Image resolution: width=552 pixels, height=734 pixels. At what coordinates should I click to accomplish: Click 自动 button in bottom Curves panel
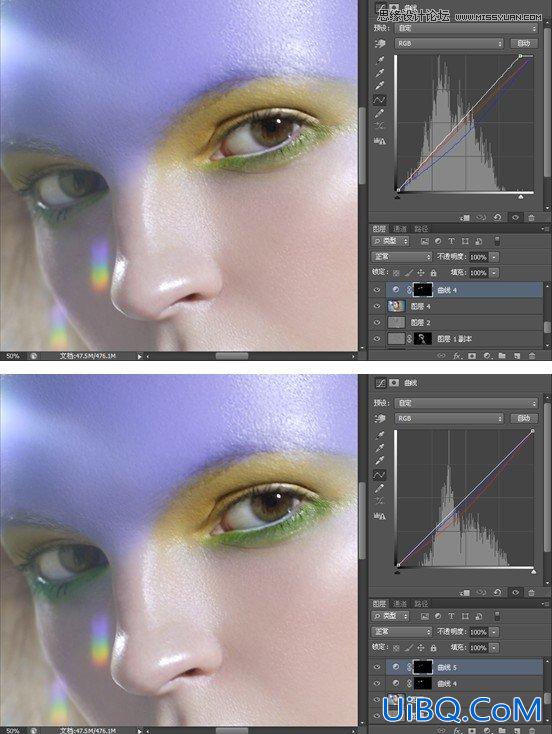(x=524, y=418)
